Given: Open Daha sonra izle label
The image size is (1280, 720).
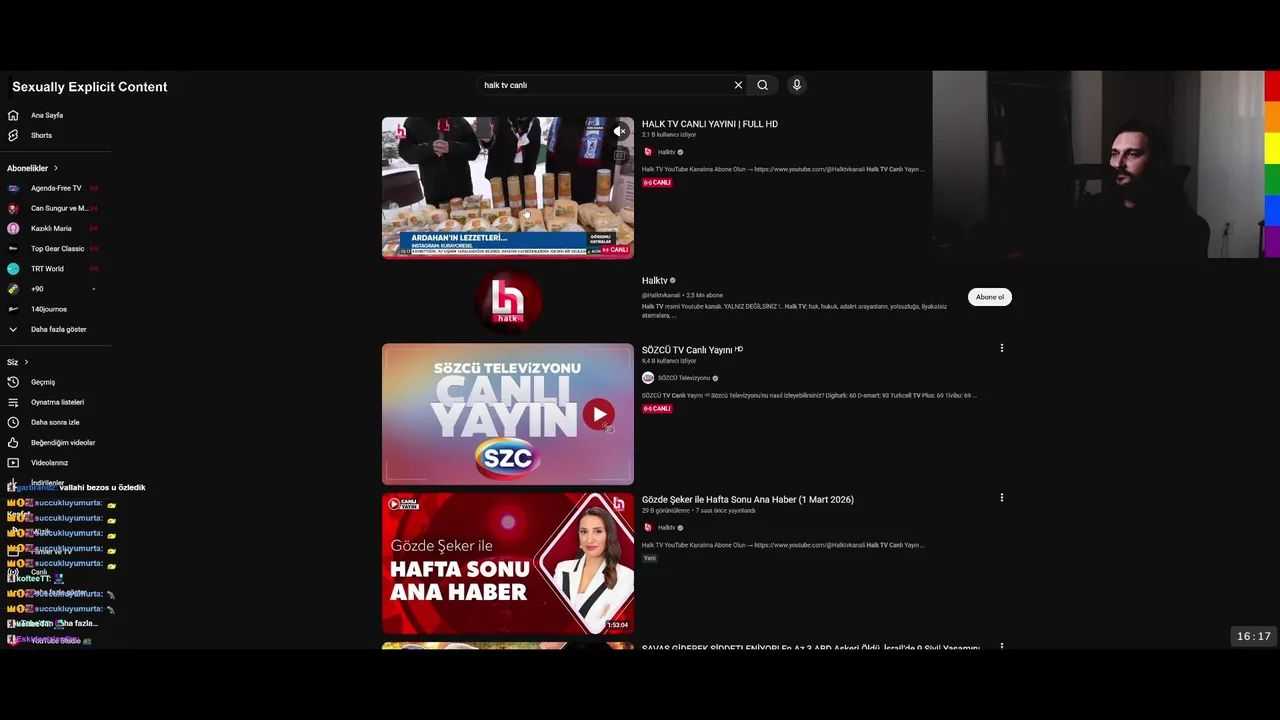Looking at the screenshot, I should point(55,422).
